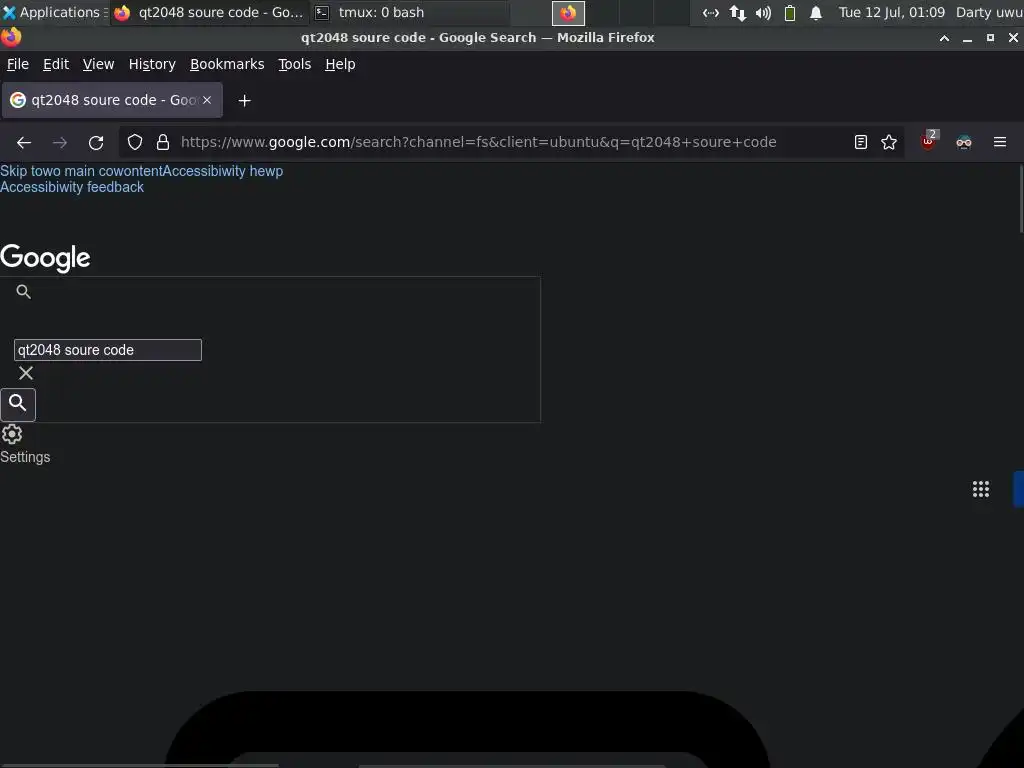Viewport: 1024px width, 768px height.
Task: Roll up window with the caret button
Action: pyautogui.click(x=944, y=38)
